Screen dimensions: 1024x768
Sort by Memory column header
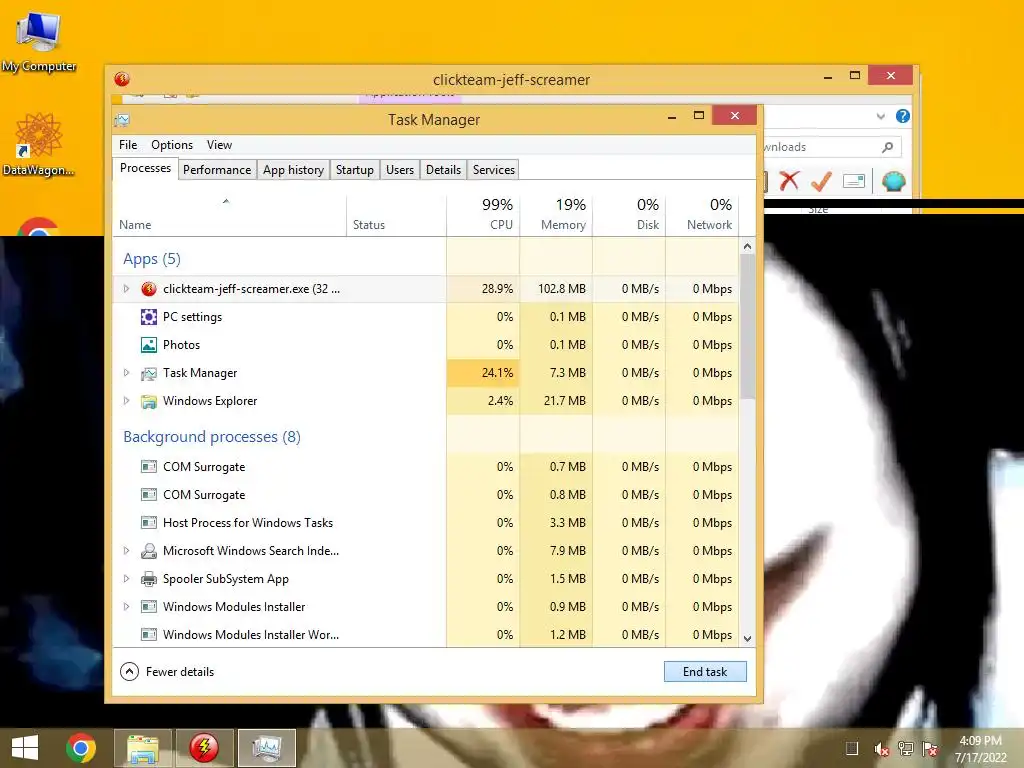click(x=556, y=216)
